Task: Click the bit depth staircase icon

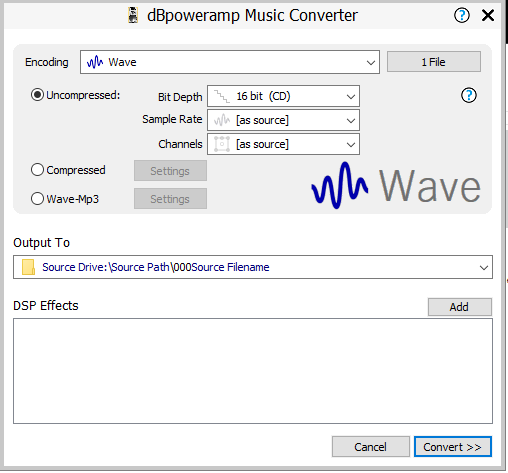Action: 222,96
